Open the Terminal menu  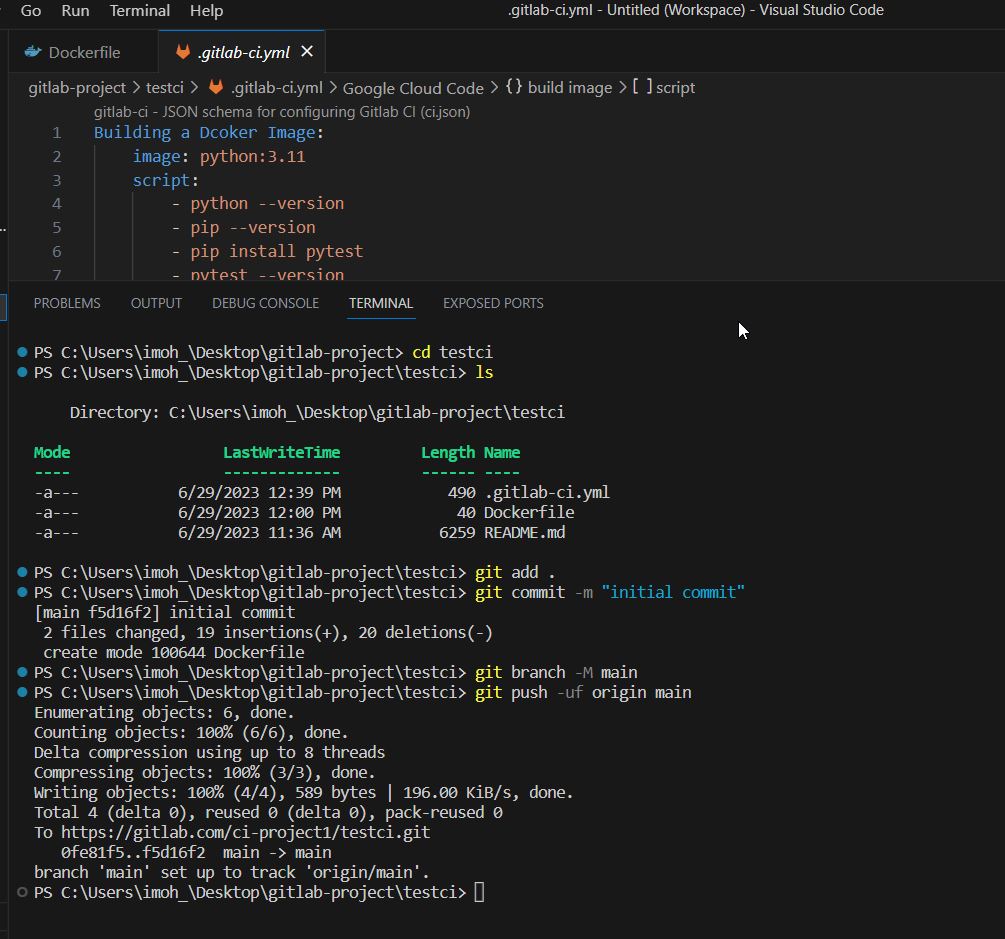coord(138,11)
